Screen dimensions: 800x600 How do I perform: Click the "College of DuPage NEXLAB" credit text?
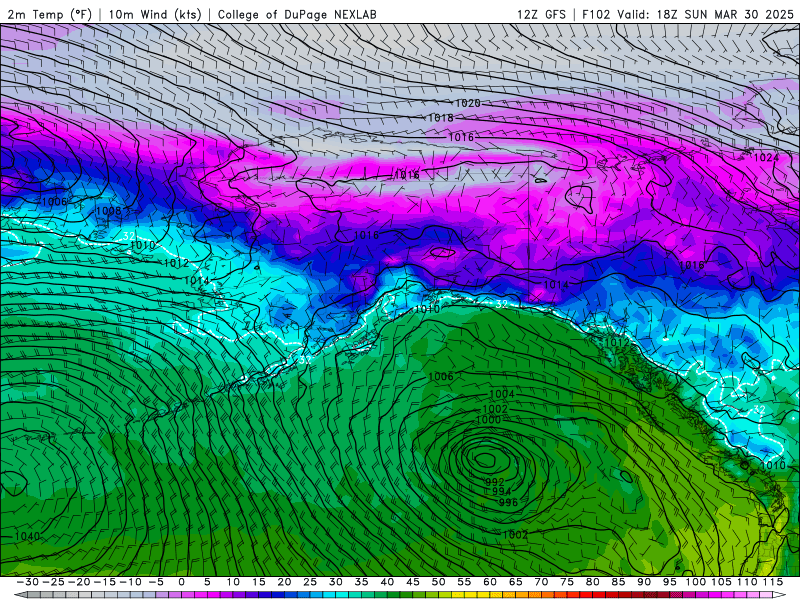click(x=297, y=14)
